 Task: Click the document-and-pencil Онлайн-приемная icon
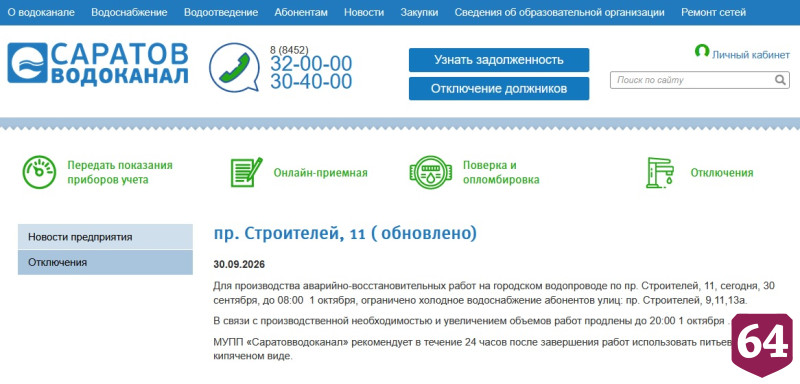(x=246, y=172)
